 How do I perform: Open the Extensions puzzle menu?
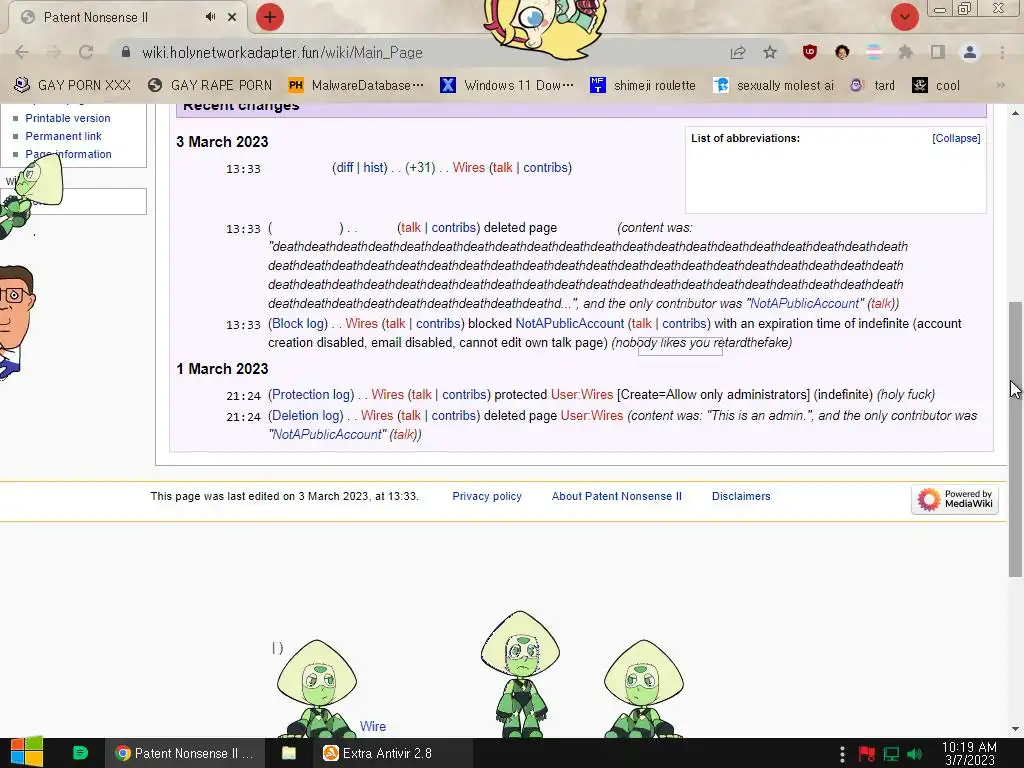pyautogui.click(x=906, y=52)
